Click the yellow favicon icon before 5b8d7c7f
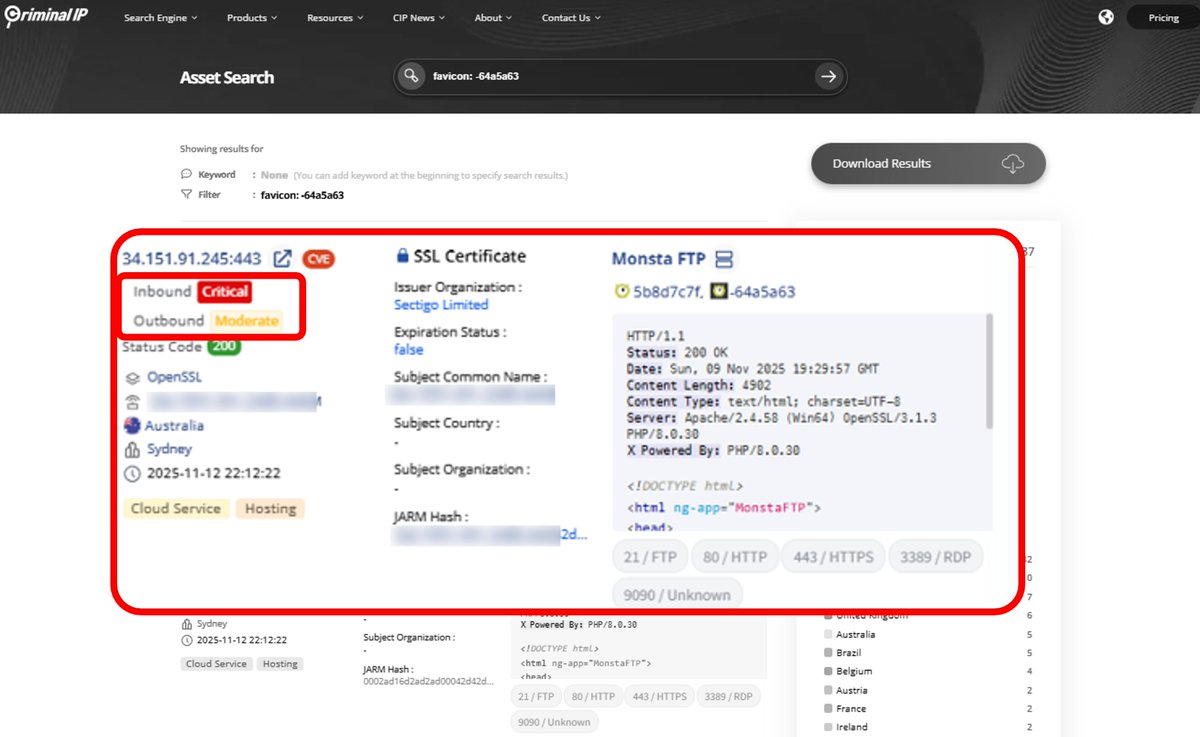This screenshot has height=737, width=1200. [x=621, y=290]
